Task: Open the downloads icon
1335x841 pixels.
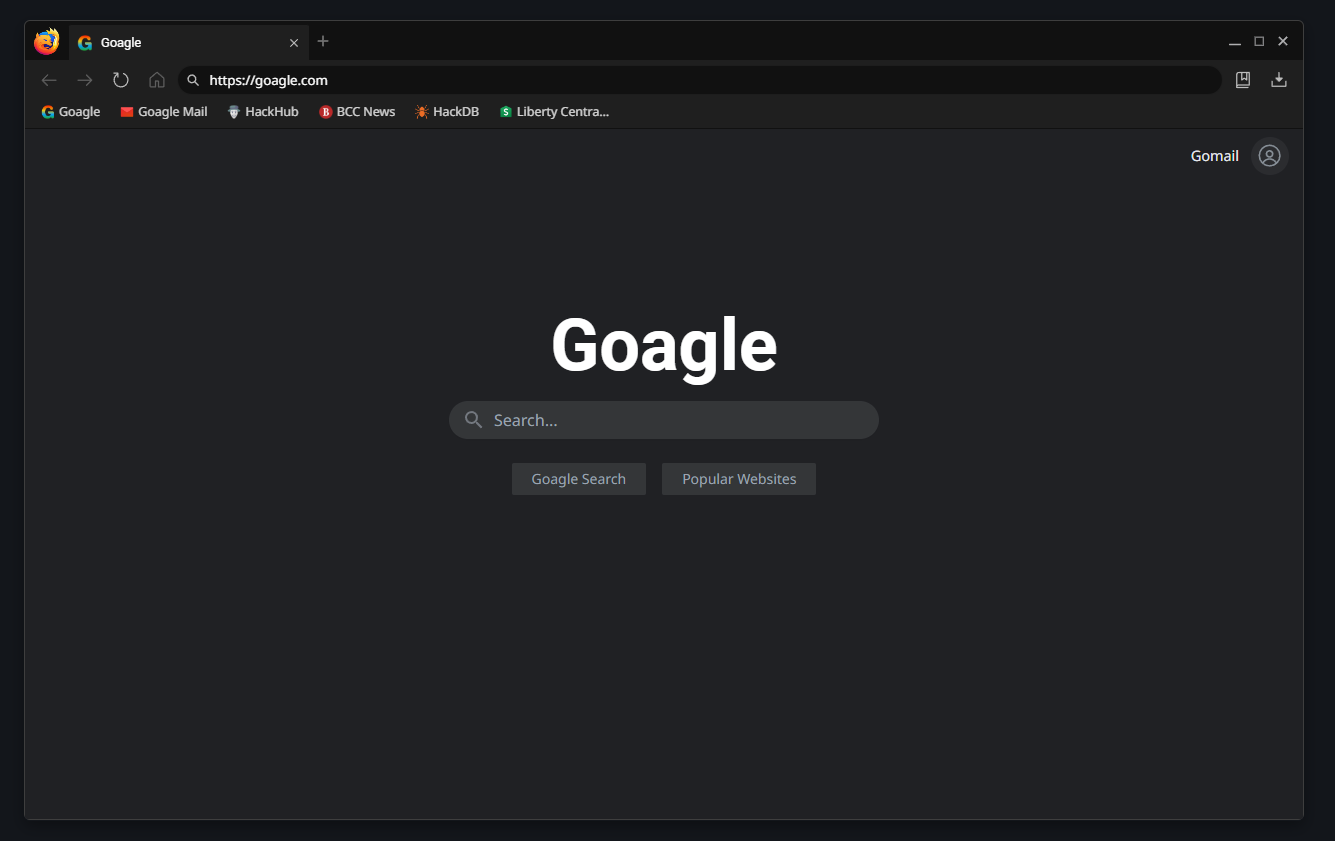Action: point(1278,80)
